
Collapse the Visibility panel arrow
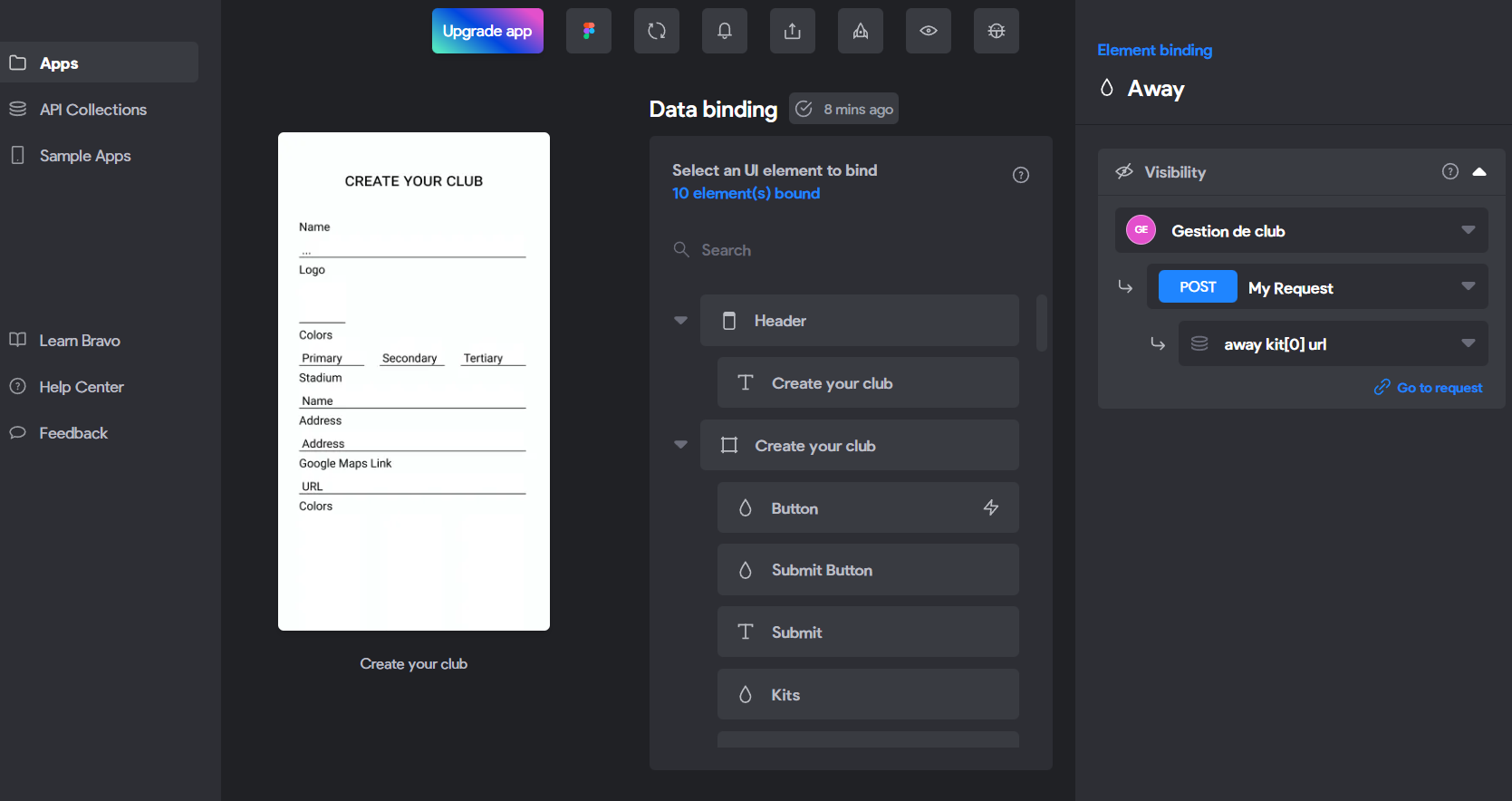point(1479,171)
